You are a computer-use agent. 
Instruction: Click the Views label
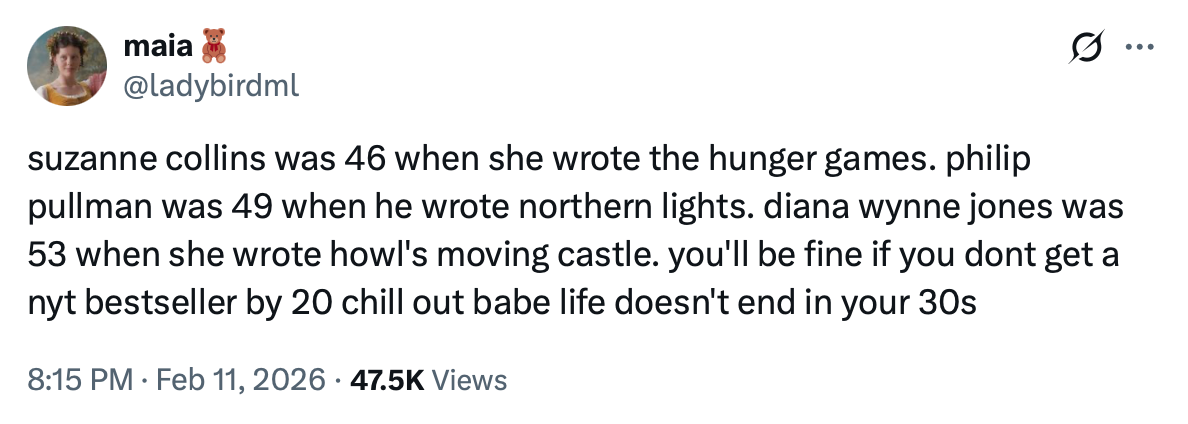coord(472,380)
